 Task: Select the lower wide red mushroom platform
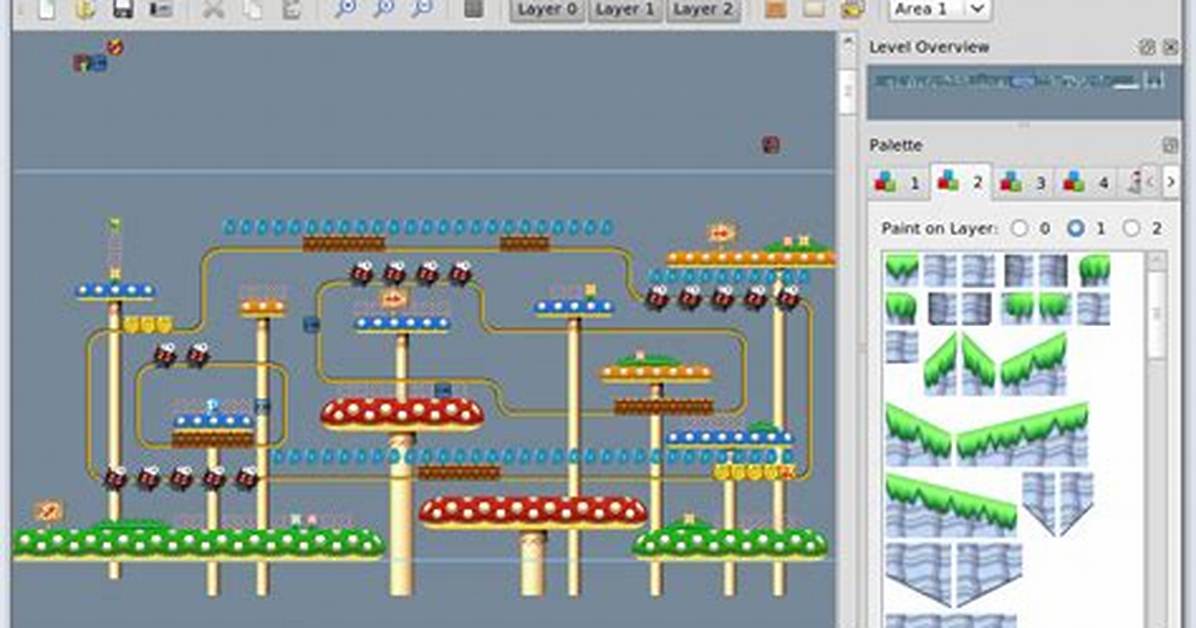(532, 512)
